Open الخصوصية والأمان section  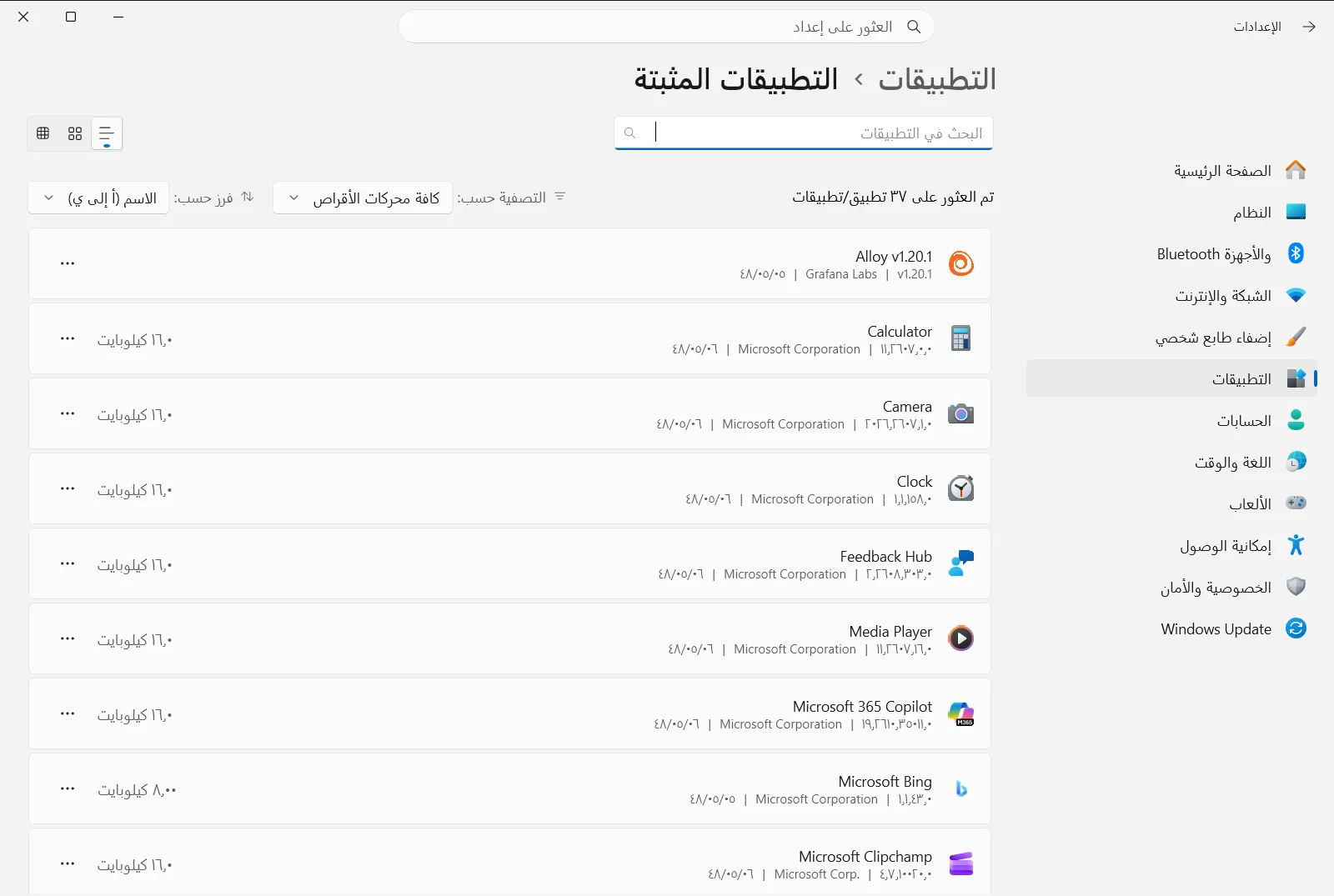[x=1171, y=588]
